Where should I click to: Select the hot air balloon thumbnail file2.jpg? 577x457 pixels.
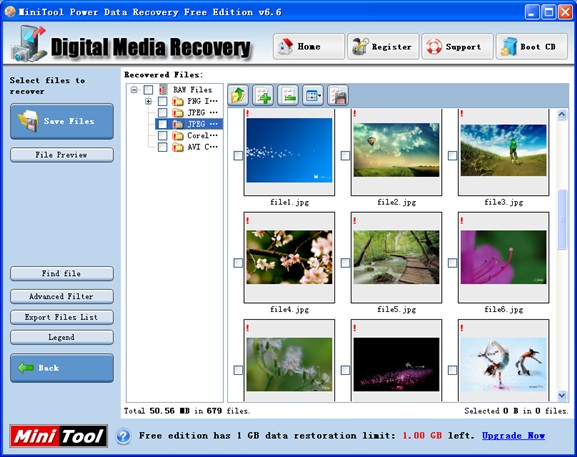pos(396,150)
